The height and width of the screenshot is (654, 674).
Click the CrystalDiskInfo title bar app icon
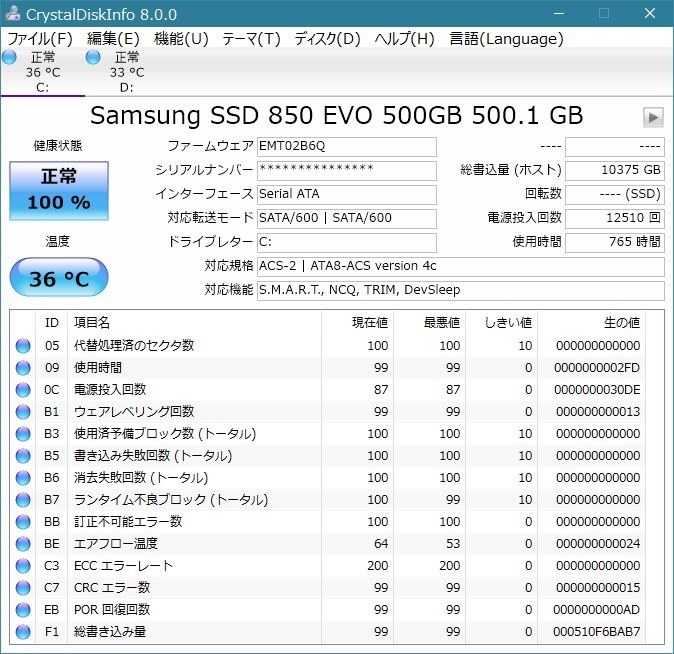point(12,14)
